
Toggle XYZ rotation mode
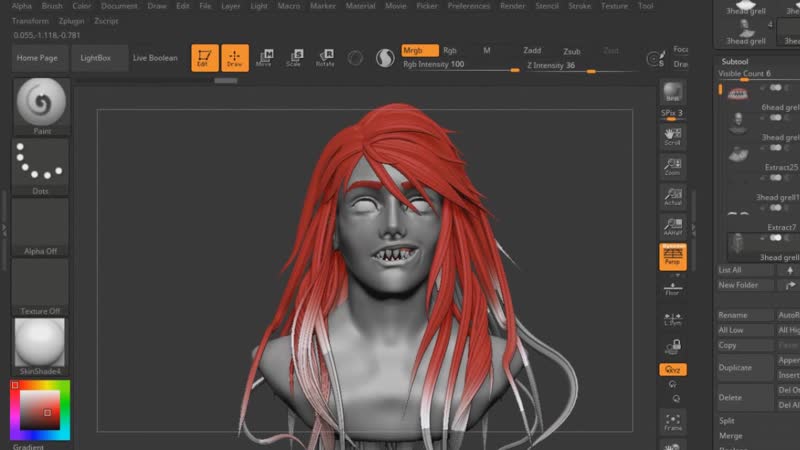(672, 369)
